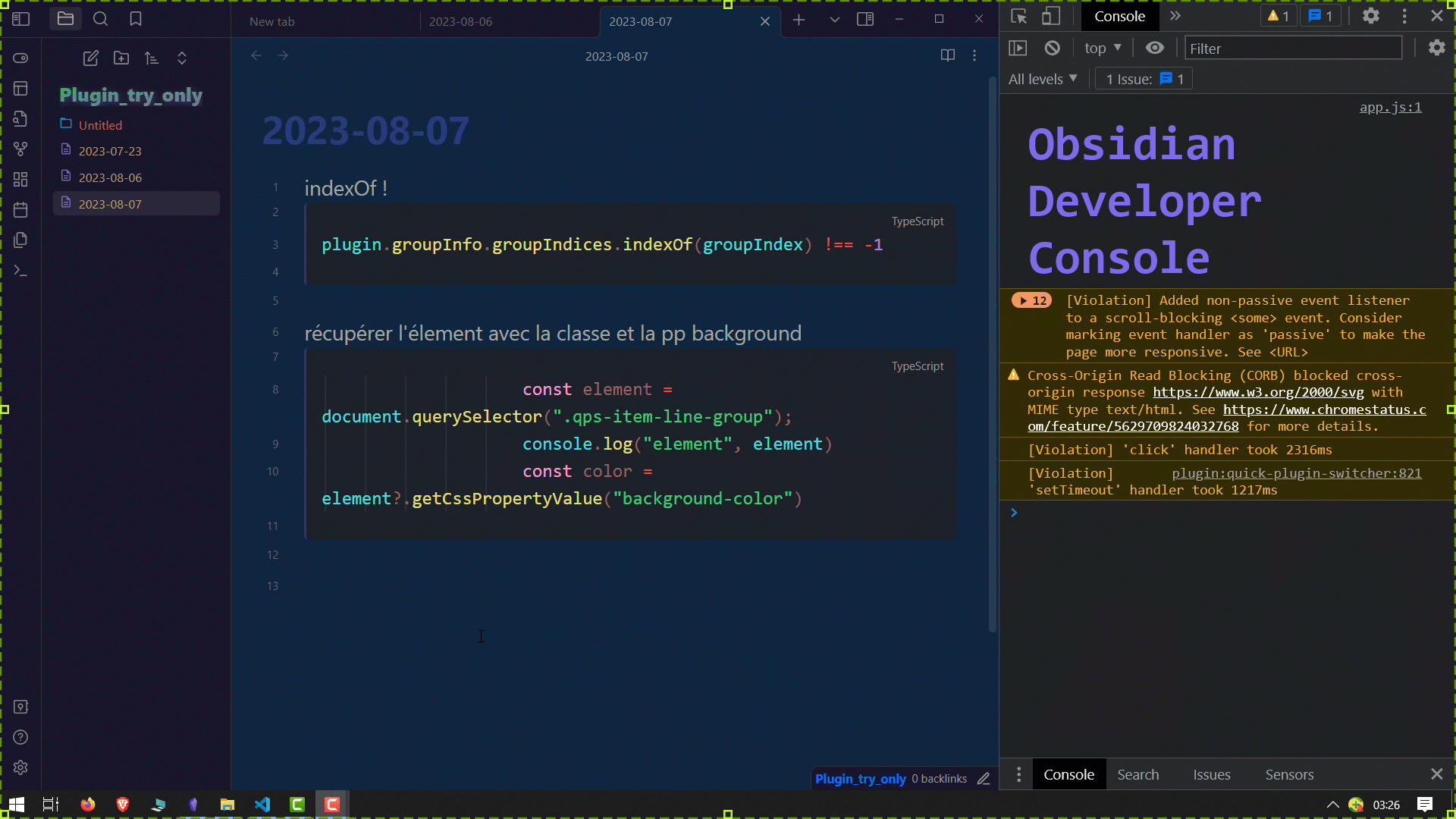Open the 2023-07-23 note
The image size is (1456, 819).
click(x=110, y=151)
